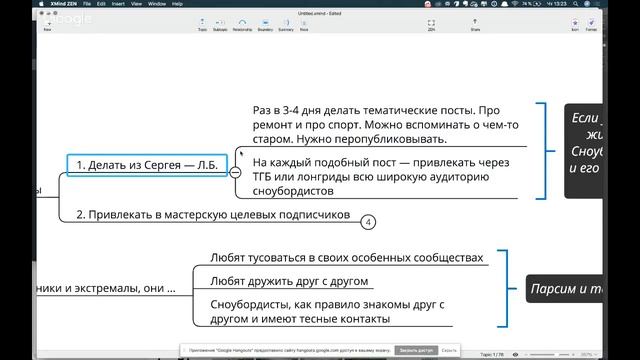Collapse the "Делать из Сергея" branch
Viewport: 640px width, 360px height.
(x=235, y=173)
